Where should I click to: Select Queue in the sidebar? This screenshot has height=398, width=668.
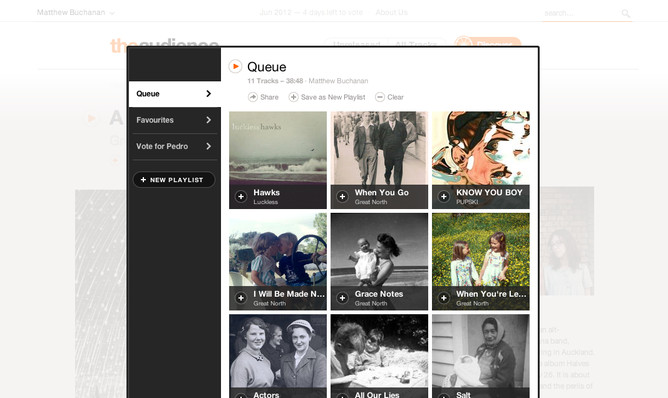pyautogui.click(x=175, y=94)
